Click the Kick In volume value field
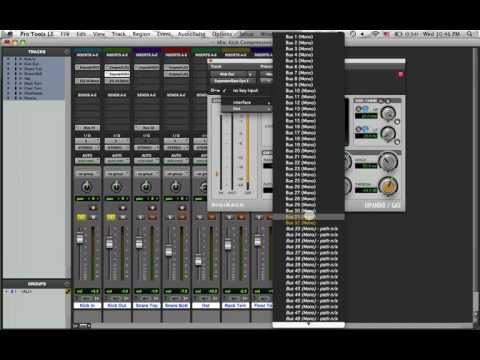The height and width of the screenshot is (360, 480). tap(87, 291)
